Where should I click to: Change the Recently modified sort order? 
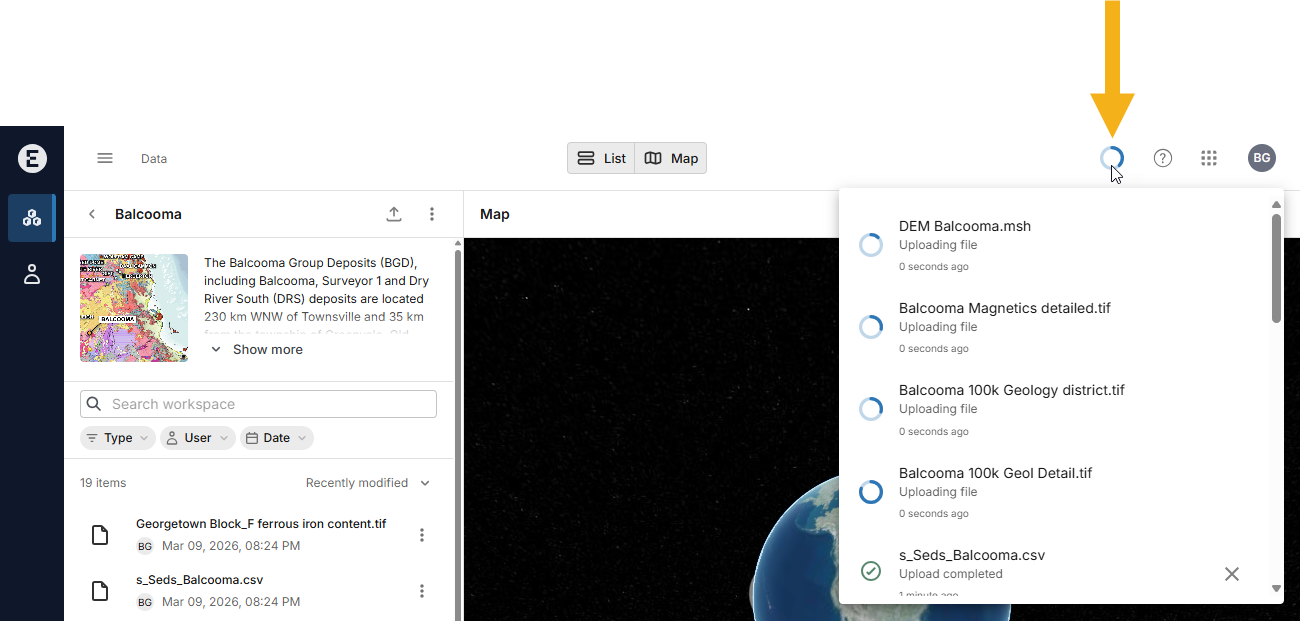pyautogui.click(x=367, y=483)
